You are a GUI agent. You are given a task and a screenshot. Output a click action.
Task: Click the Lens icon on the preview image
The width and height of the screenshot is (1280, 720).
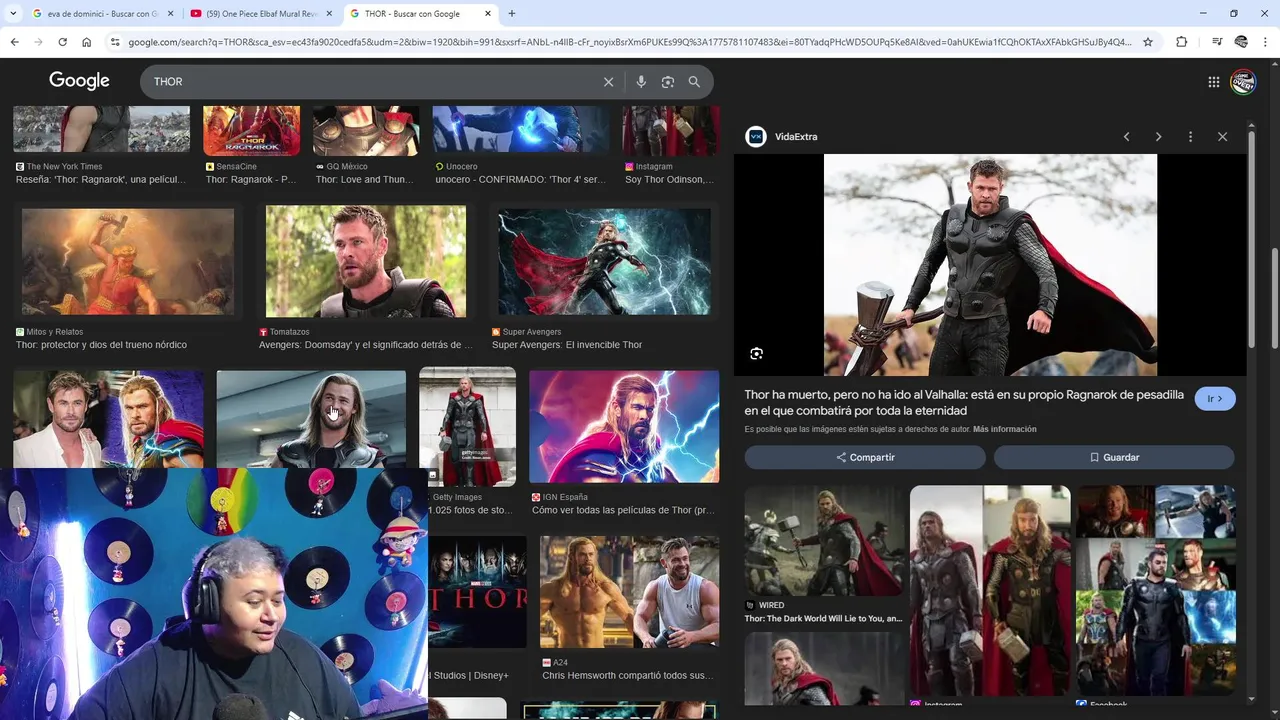click(x=757, y=353)
